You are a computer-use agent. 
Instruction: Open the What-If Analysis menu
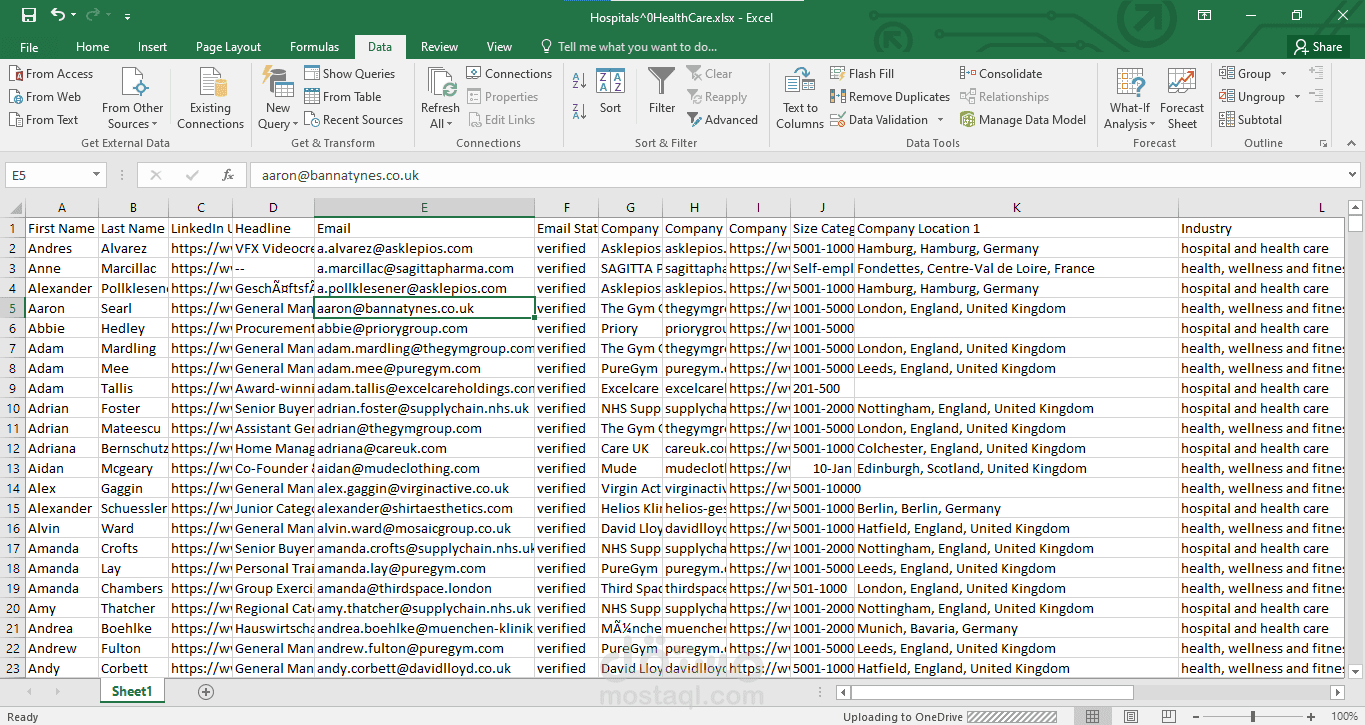point(1129,99)
